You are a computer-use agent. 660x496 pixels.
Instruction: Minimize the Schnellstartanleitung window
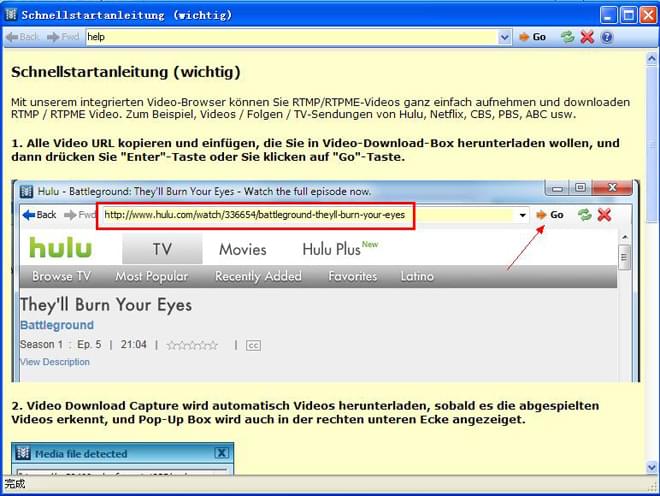coord(609,16)
